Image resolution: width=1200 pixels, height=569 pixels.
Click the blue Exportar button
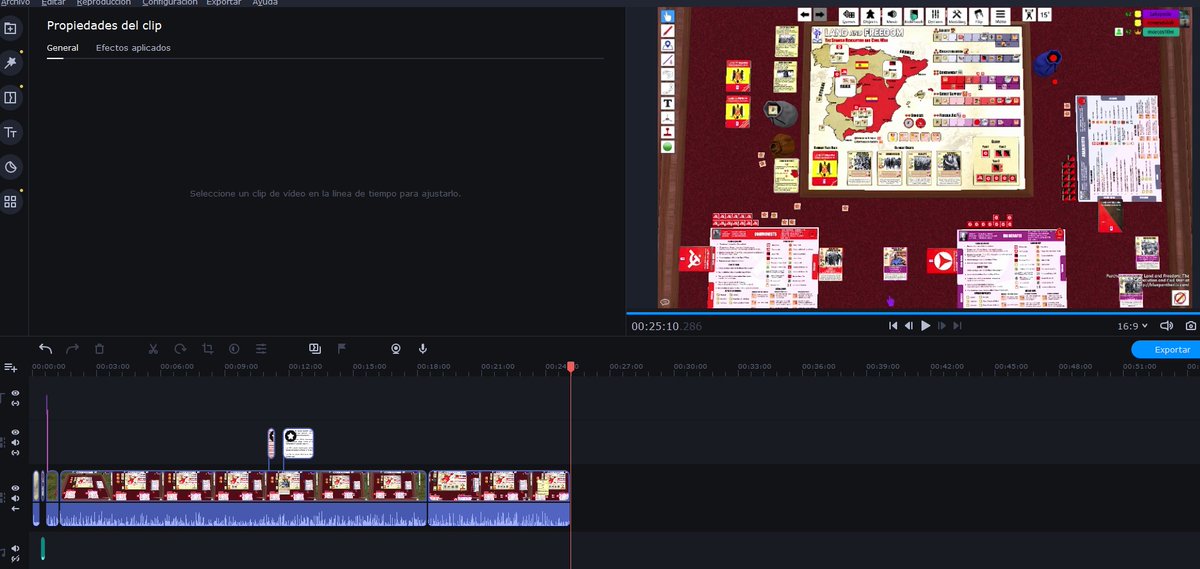pyautogui.click(x=1165, y=350)
